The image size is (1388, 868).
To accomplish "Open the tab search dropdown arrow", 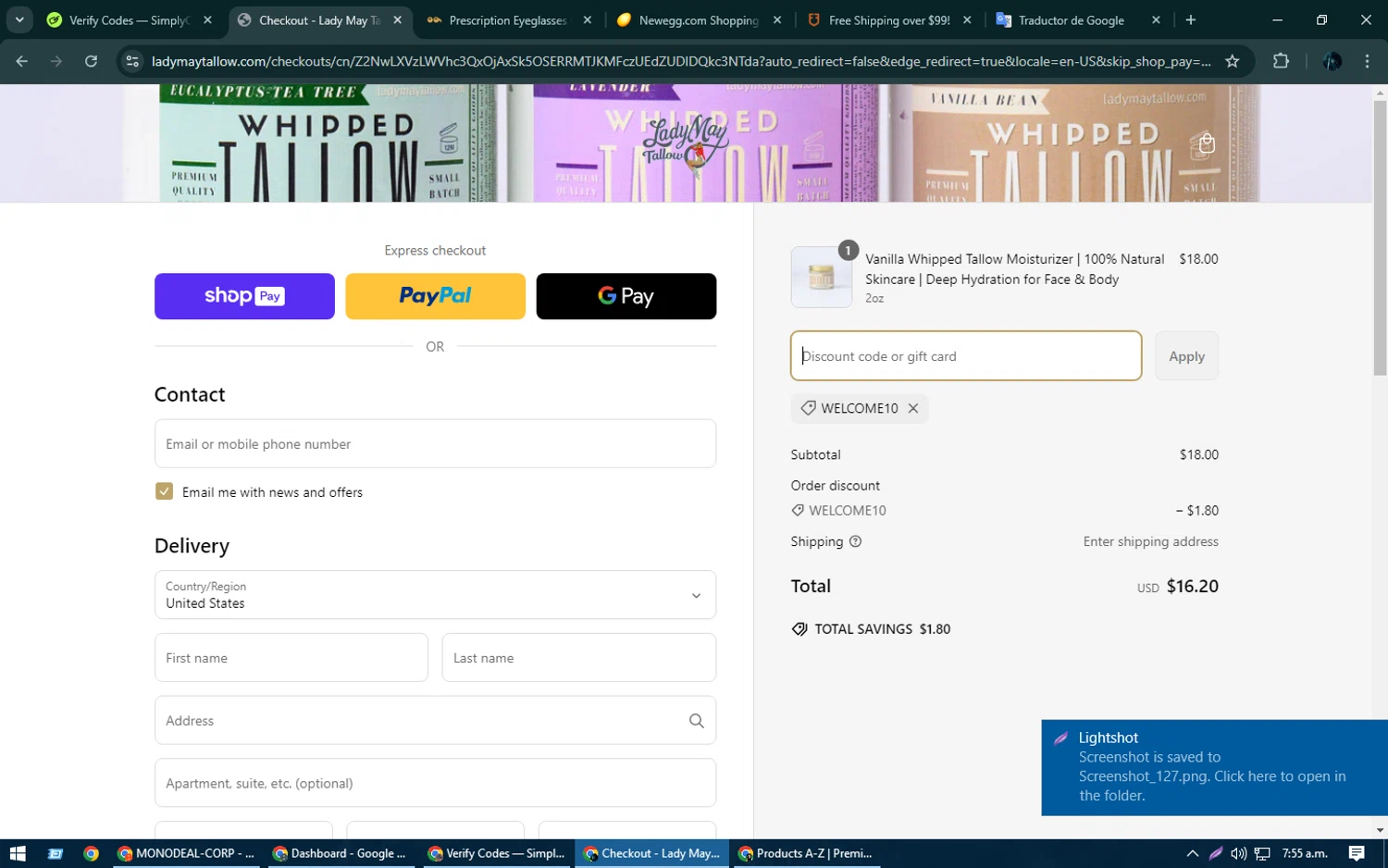I will (x=19, y=19).
